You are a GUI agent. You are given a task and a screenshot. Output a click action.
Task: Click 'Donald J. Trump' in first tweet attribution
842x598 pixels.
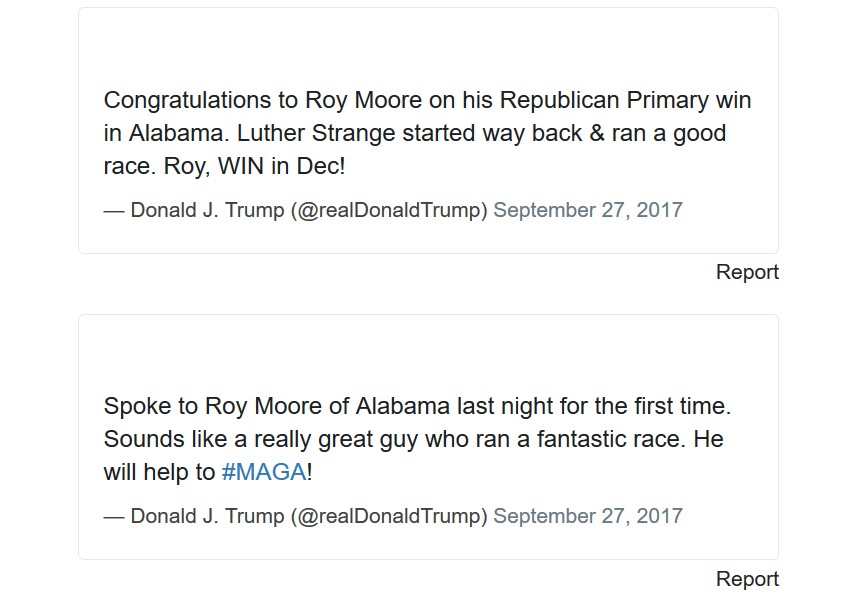coord(207,210)
